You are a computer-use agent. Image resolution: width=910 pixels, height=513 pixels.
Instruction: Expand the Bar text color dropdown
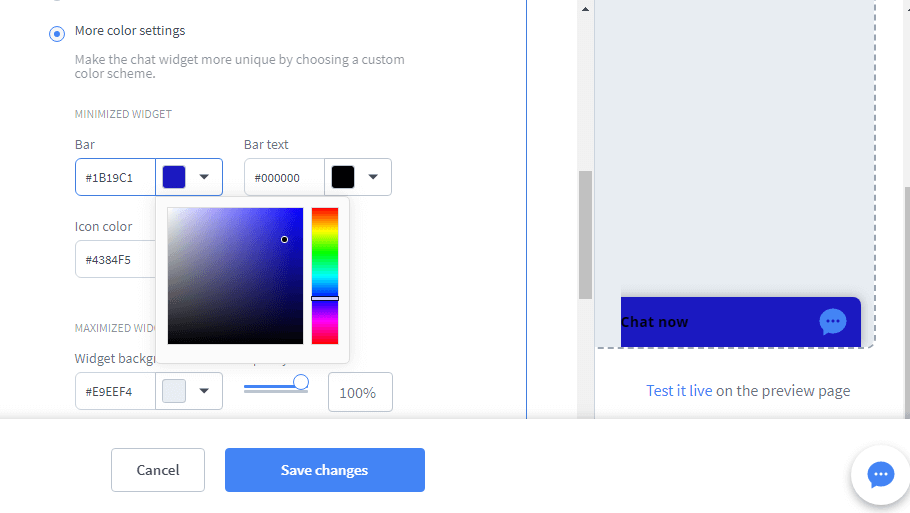coord(373,176)
